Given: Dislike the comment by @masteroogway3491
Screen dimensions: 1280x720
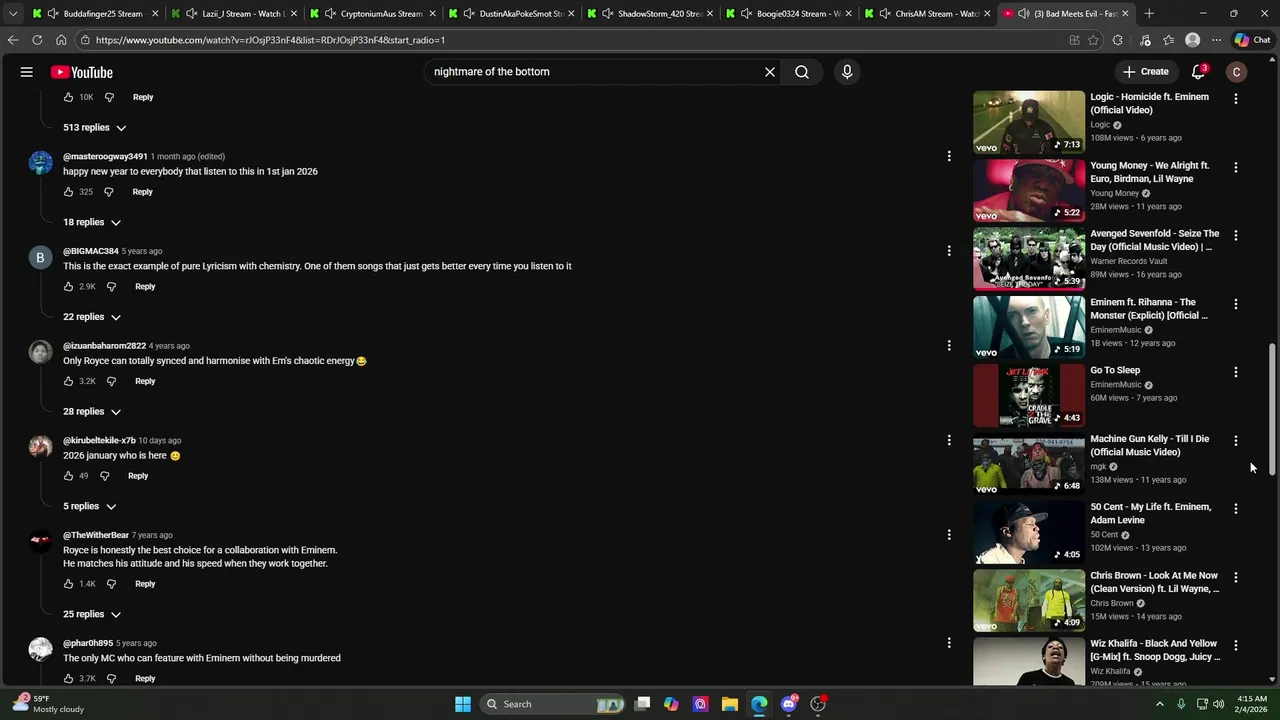Looking at the screenshot, I should coord(109,192).
